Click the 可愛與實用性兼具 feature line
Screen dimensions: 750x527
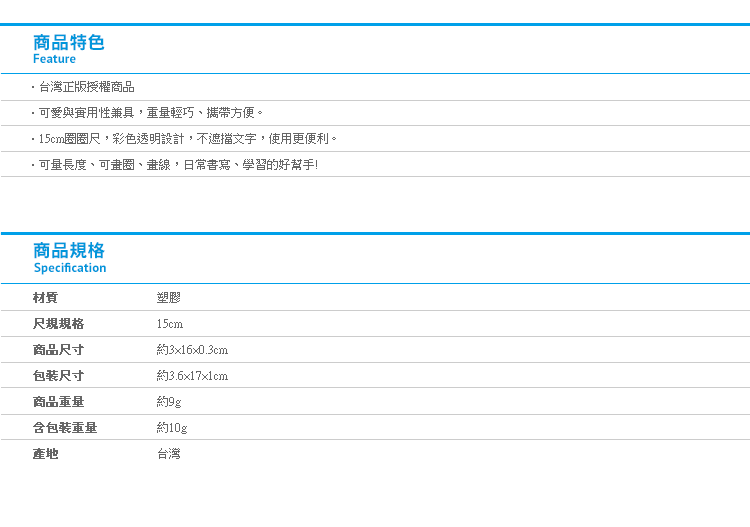point(150,113)
